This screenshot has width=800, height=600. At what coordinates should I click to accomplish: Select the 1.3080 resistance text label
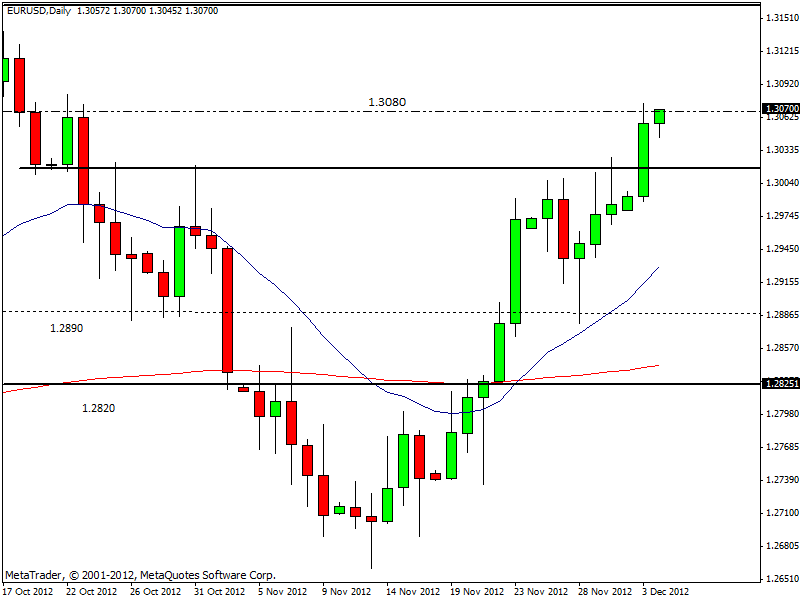(387, 102)
